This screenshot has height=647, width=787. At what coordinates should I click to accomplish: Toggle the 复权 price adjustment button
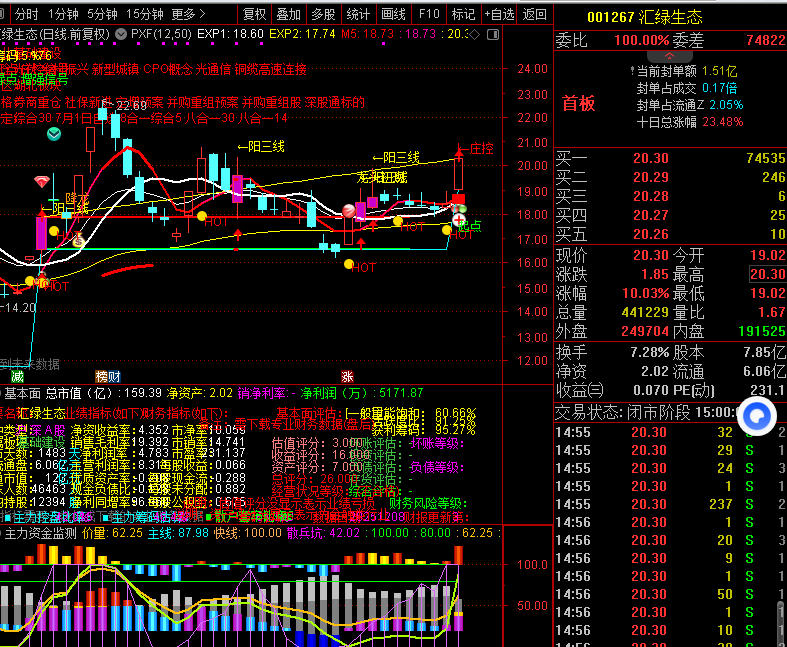pyautogui.click(x=255, y=14)
